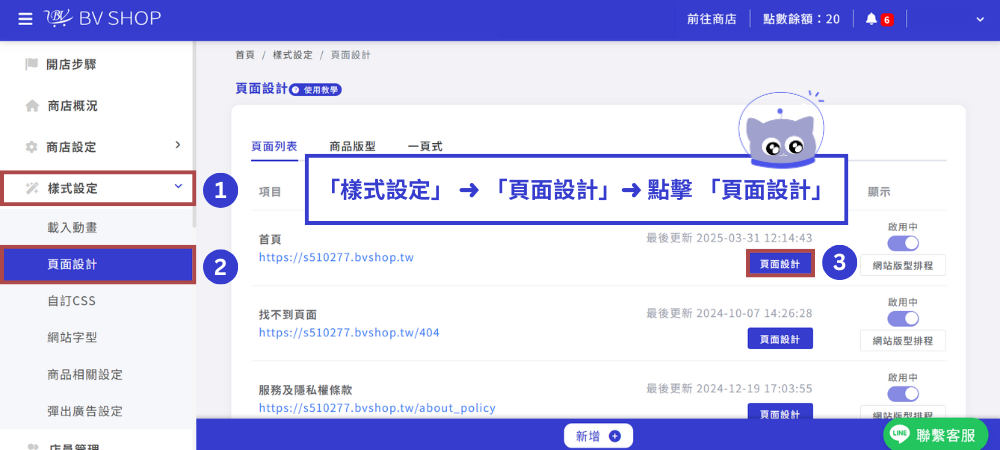Click the 頁面設計 button for 首頁

780,264
